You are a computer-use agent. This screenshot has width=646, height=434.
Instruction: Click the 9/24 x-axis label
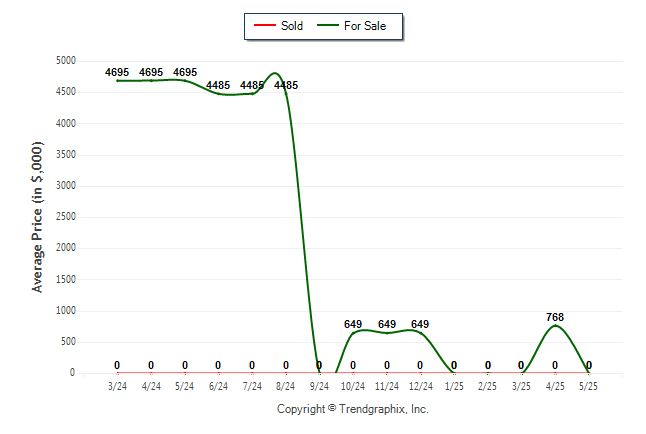click(x=319, y=386)
